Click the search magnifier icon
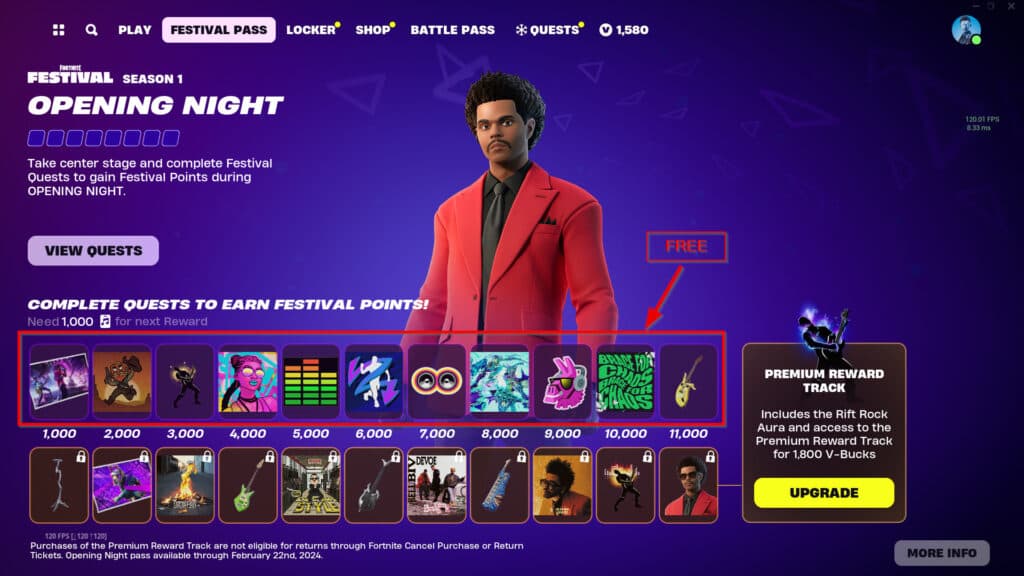The width and height of the screenshot is (1024, 576). tap(91, 30)
